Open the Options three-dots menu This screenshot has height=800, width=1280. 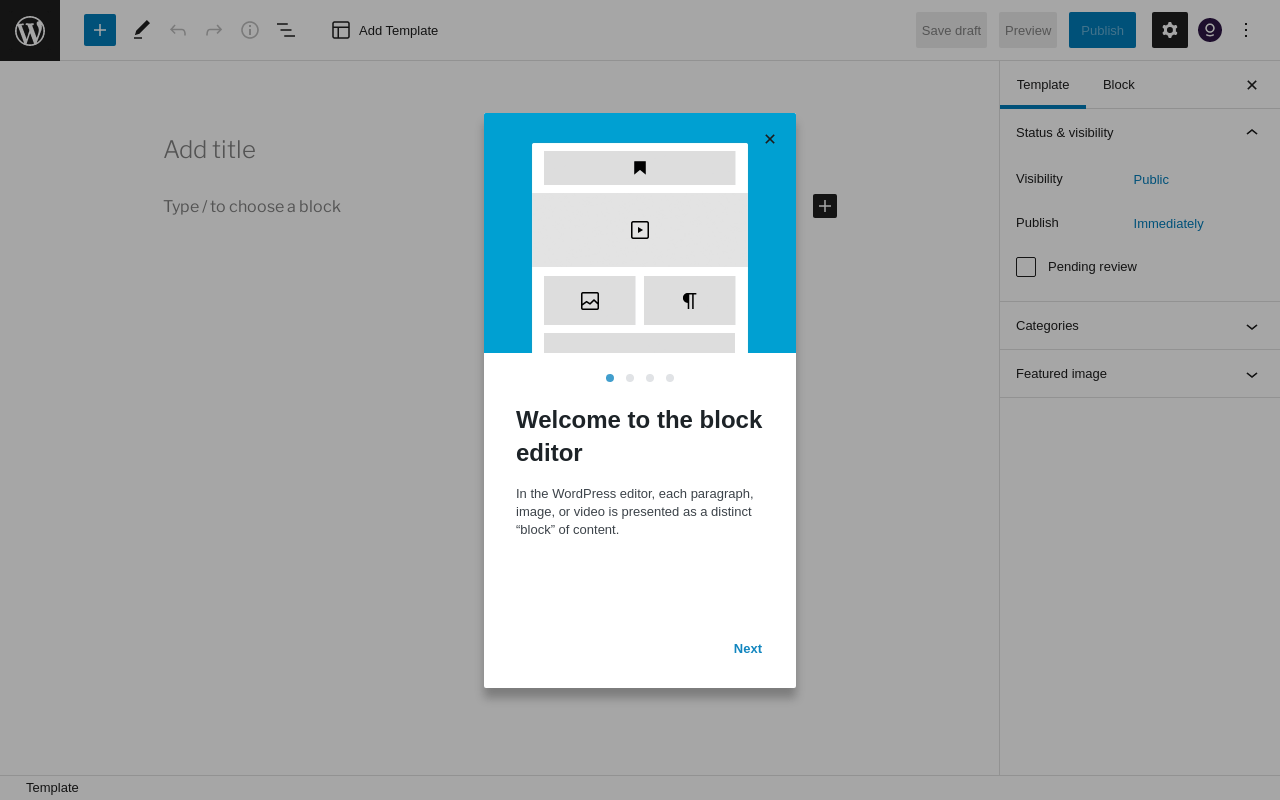pos(1246,30)
